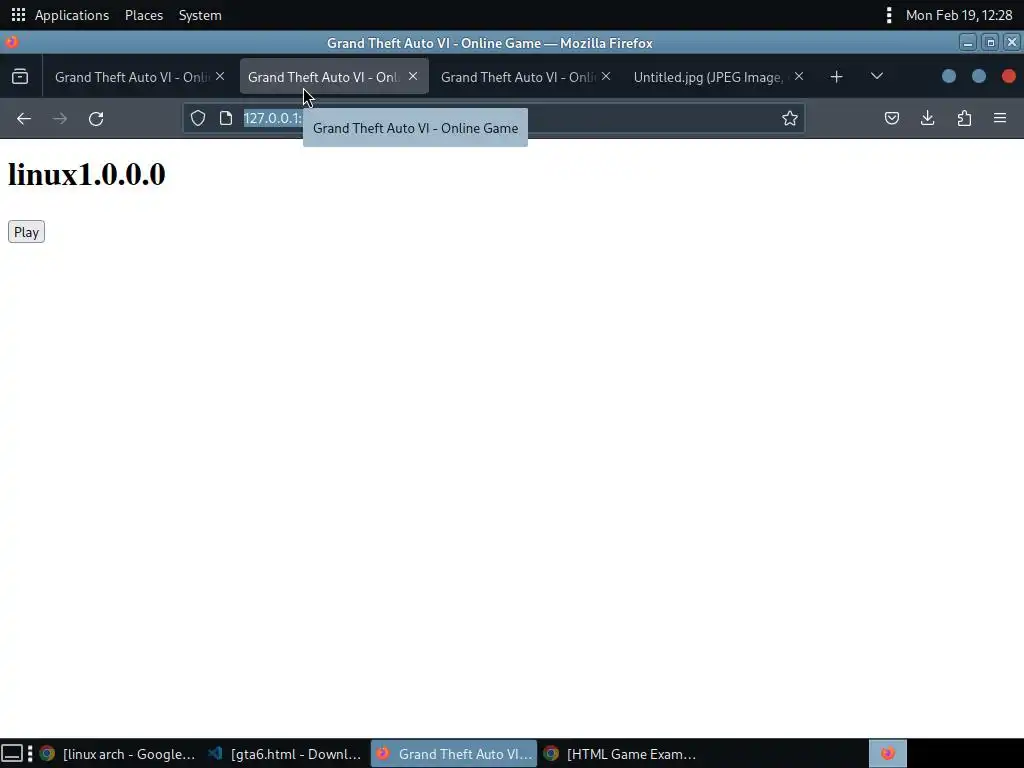1024x768 pixels.
Task: Click the red circle in tab bar
Action: pos(1008,76)
